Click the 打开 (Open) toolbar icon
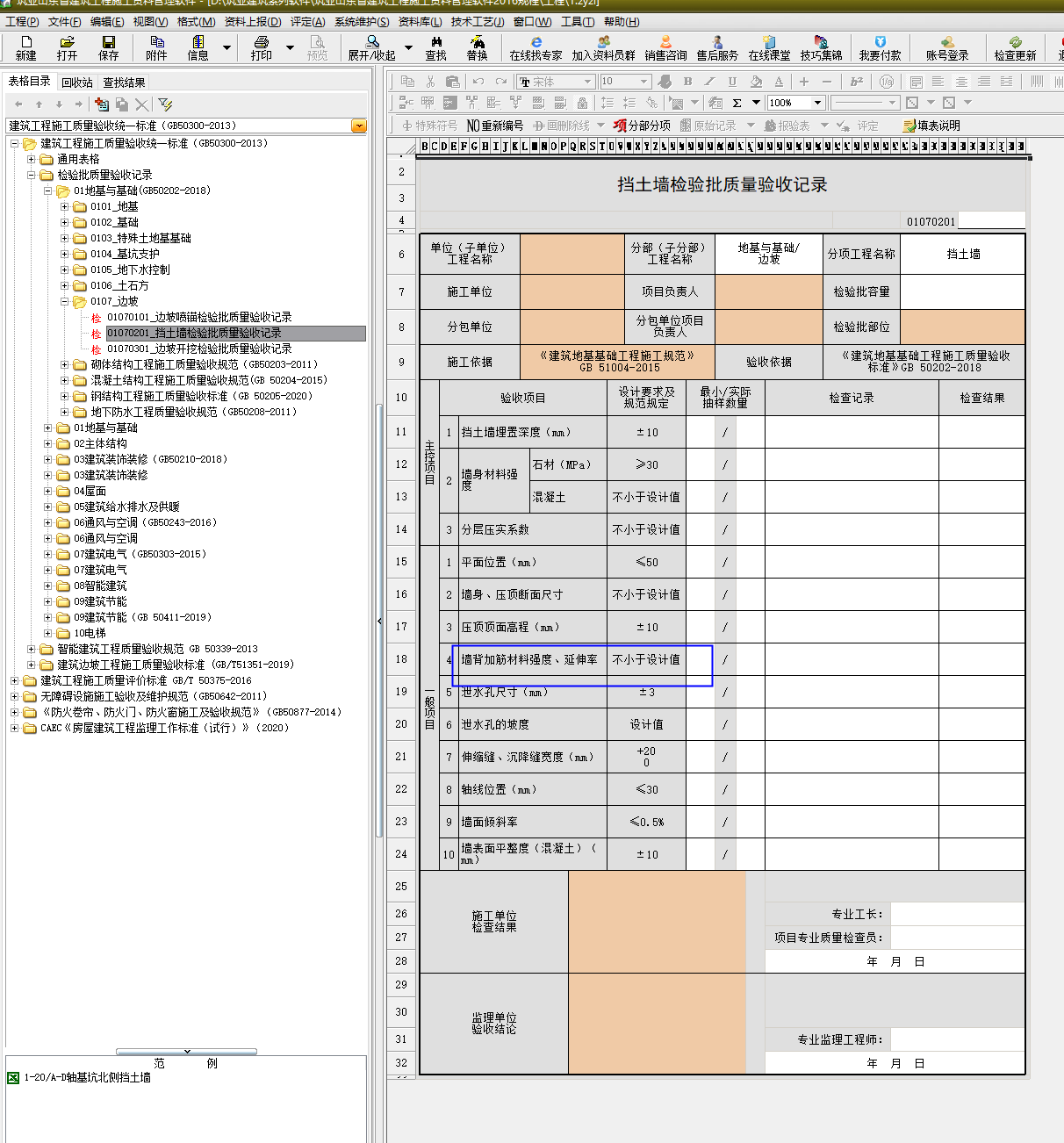 [x=67, y=47]
